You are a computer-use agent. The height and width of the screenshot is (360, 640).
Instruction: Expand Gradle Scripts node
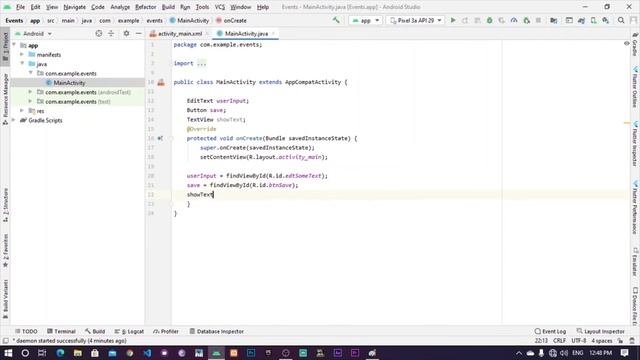[x=14, y=120]
